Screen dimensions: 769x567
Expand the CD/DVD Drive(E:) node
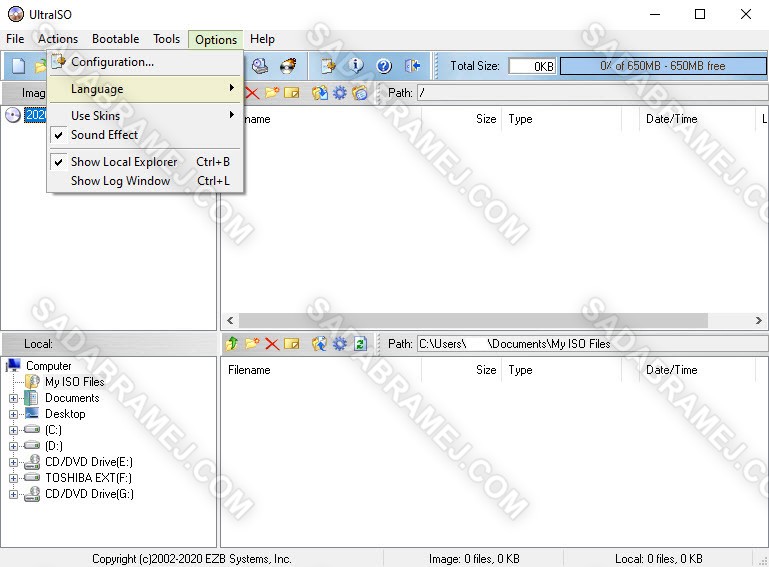[13, 462]
